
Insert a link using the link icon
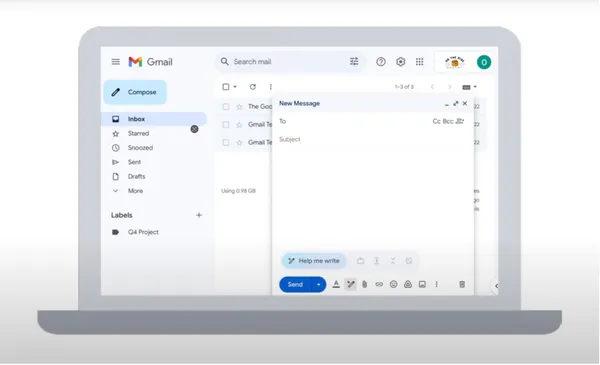pos(379,284)
